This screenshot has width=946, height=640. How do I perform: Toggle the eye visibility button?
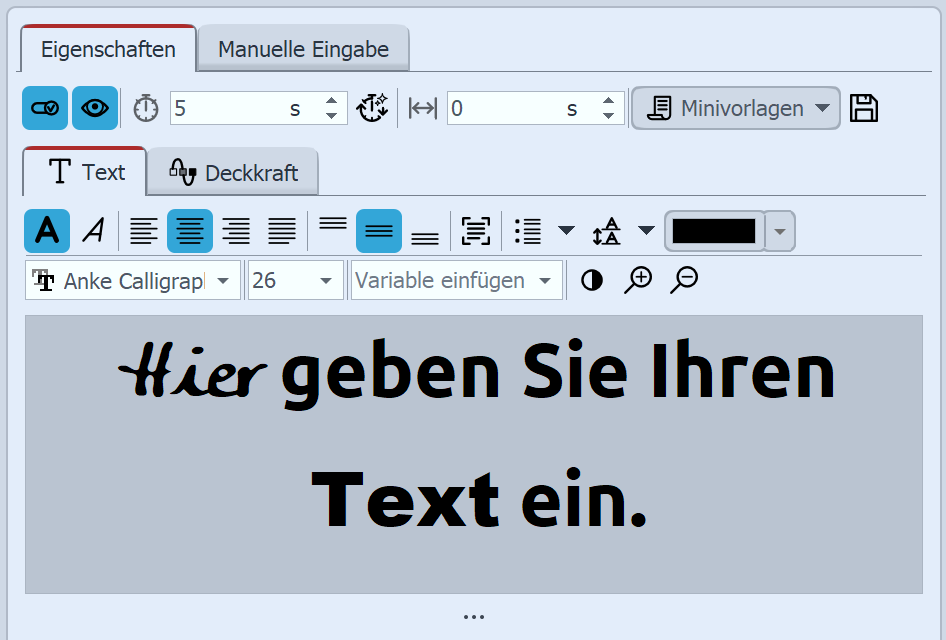coord(95,108)
